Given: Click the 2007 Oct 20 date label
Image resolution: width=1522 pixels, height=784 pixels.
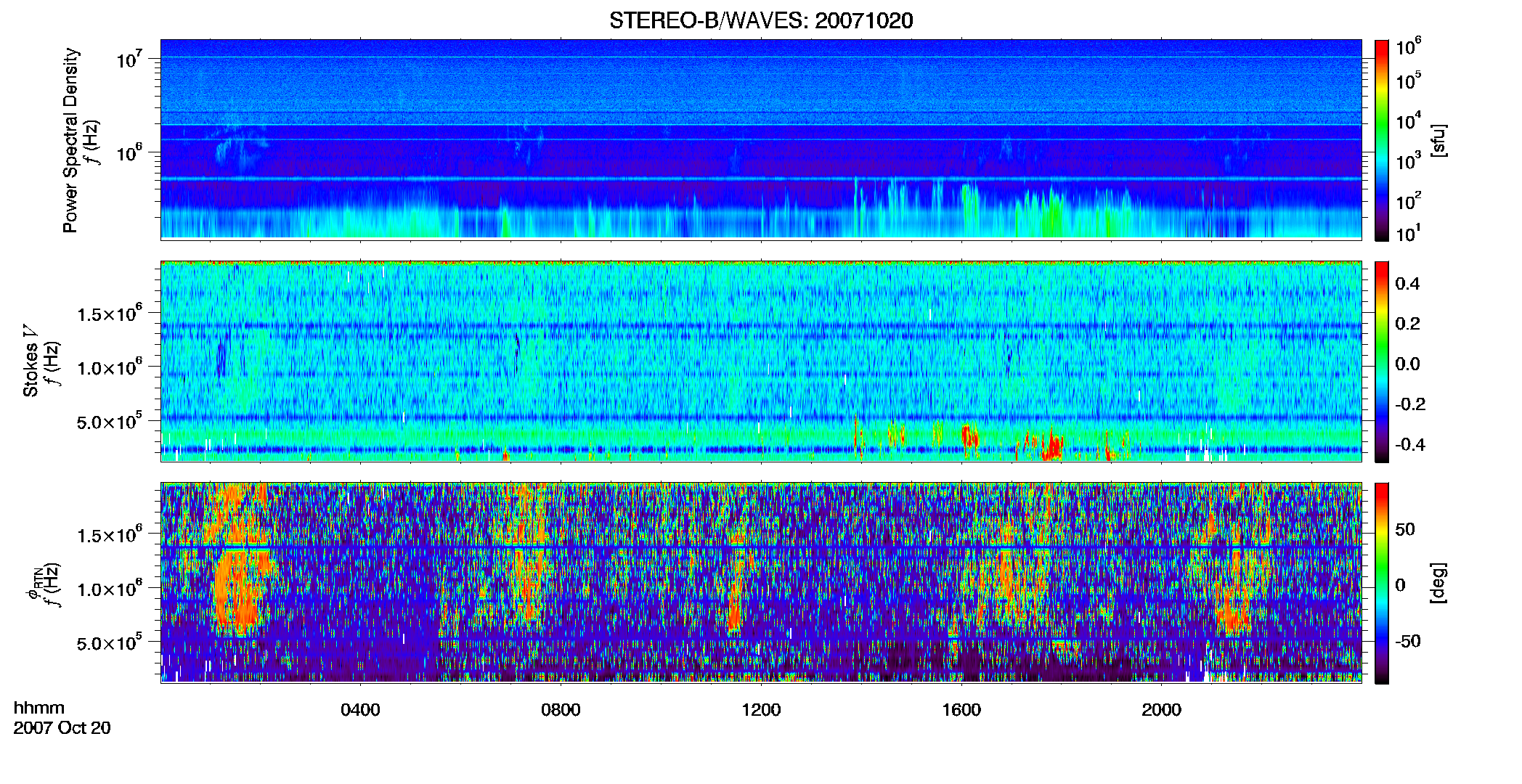Looking at the screenshot, I should coord(62,728).
